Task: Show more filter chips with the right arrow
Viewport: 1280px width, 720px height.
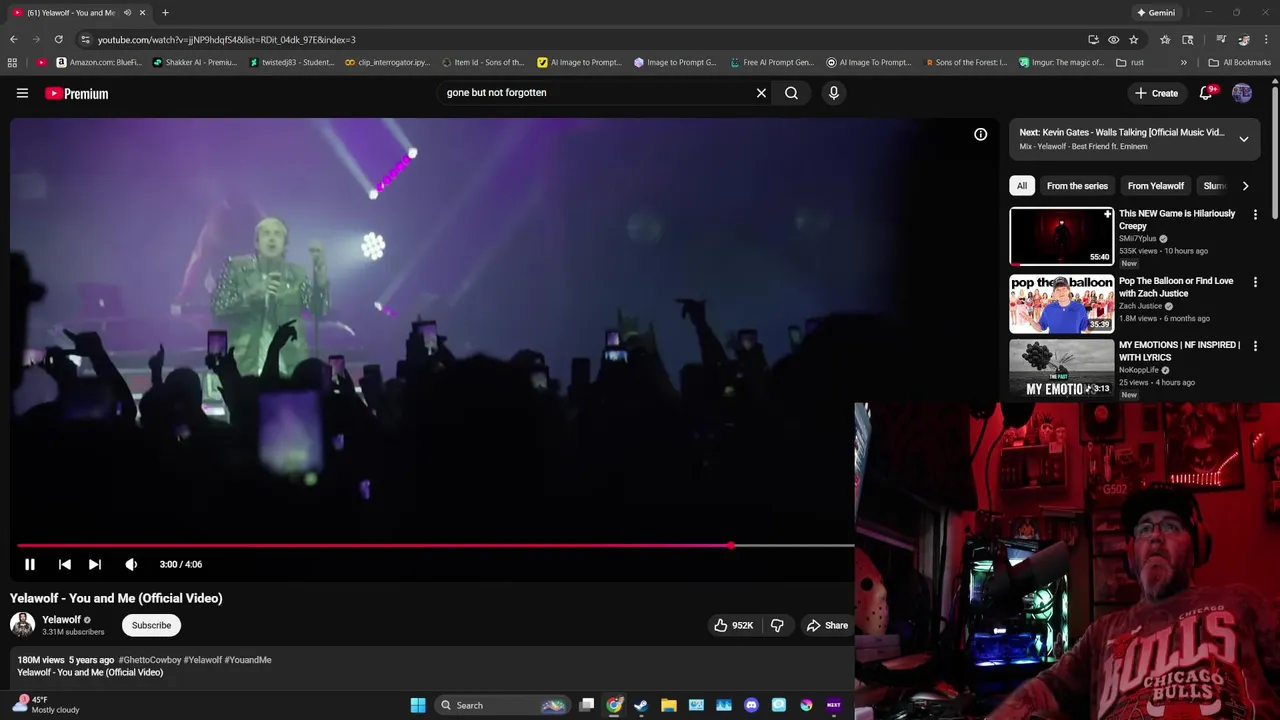Action: (1245, 186)
